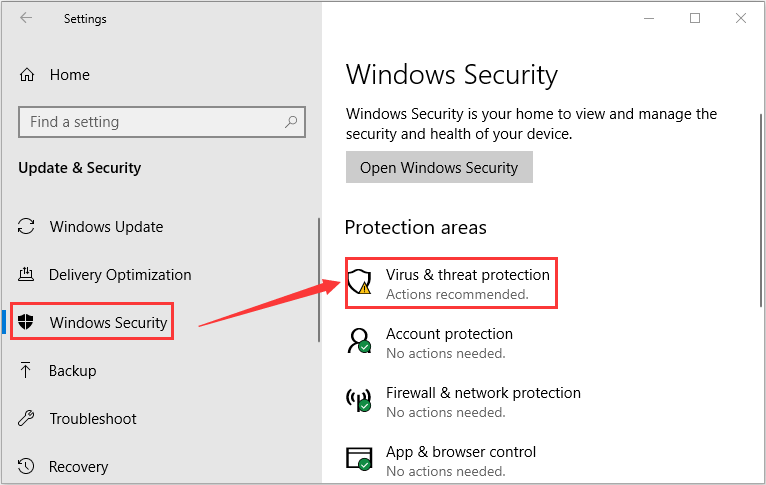Select Delivery Optimization in sidebar
This screenshot has height=485, width=766.
tap(120, 274)
